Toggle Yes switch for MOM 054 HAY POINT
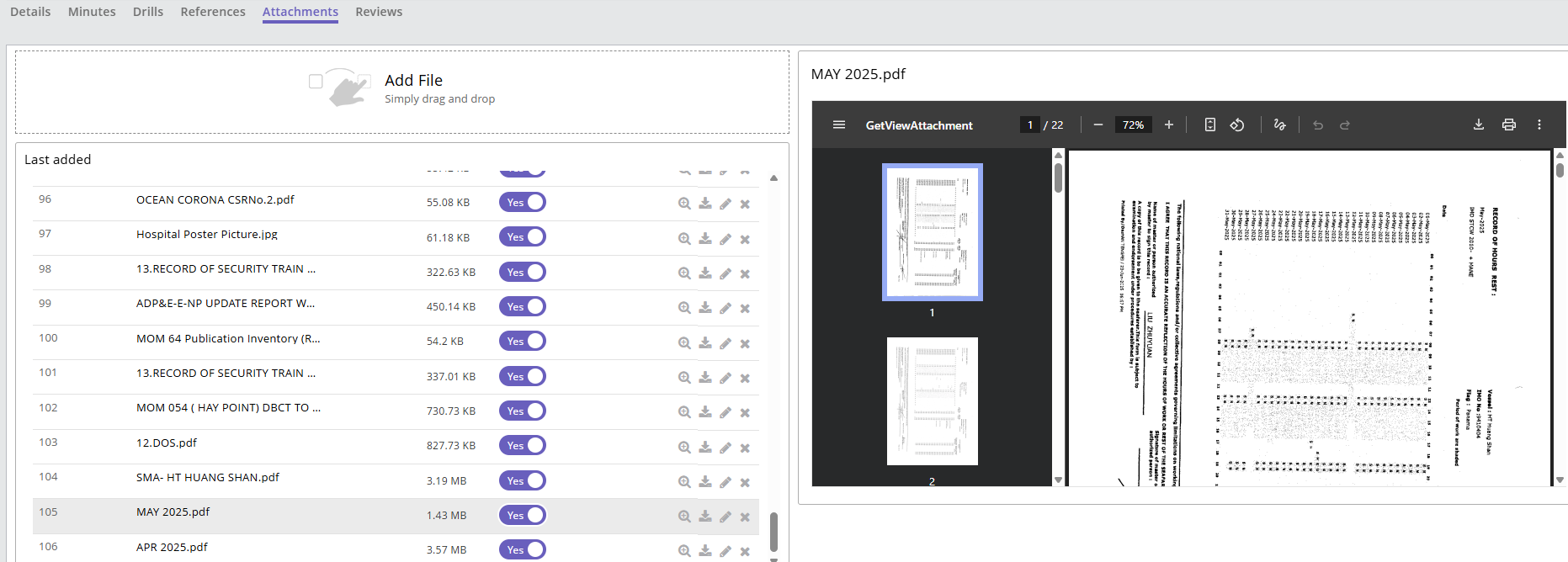Screen dimensions: 1568x562 pyautogui.click(x=523, y=411)
